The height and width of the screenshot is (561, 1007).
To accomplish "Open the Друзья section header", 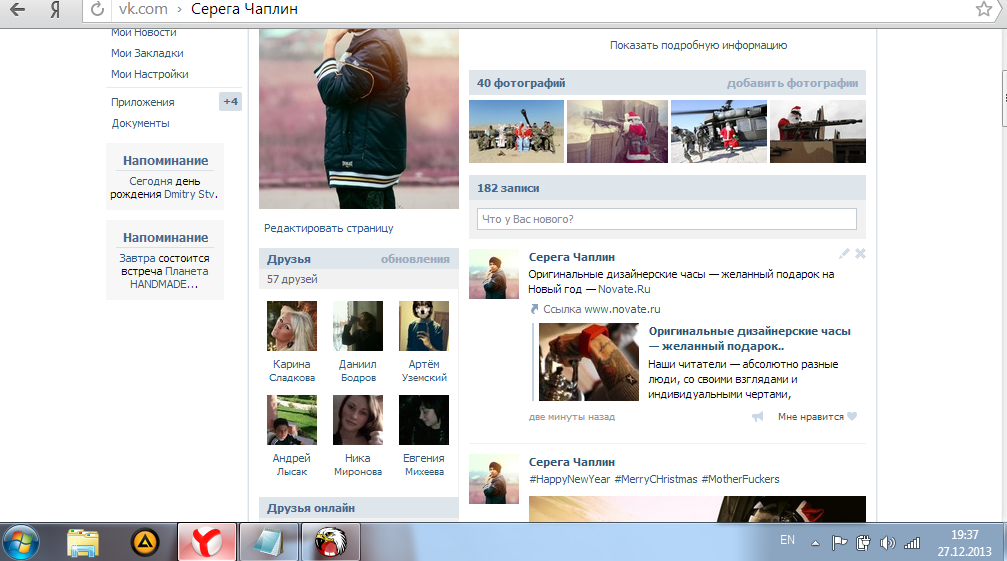I will 289,259.
